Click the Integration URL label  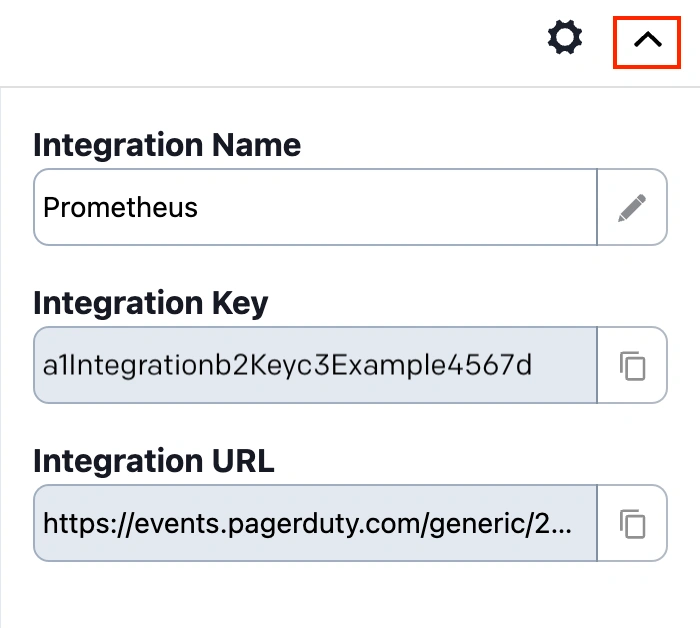[154, 461]
